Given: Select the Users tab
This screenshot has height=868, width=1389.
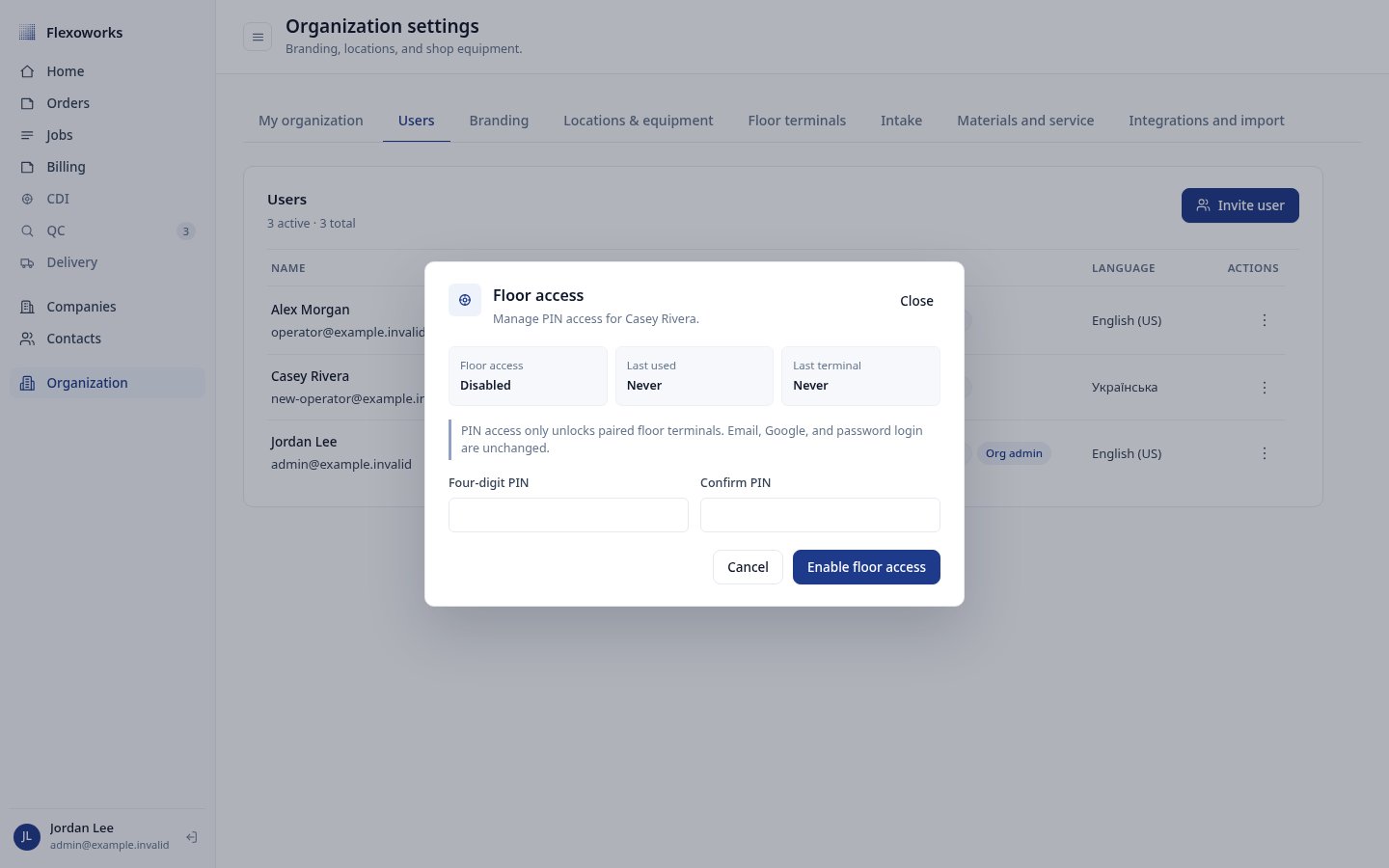Looking at the screenshot, I should coord(417,121).
